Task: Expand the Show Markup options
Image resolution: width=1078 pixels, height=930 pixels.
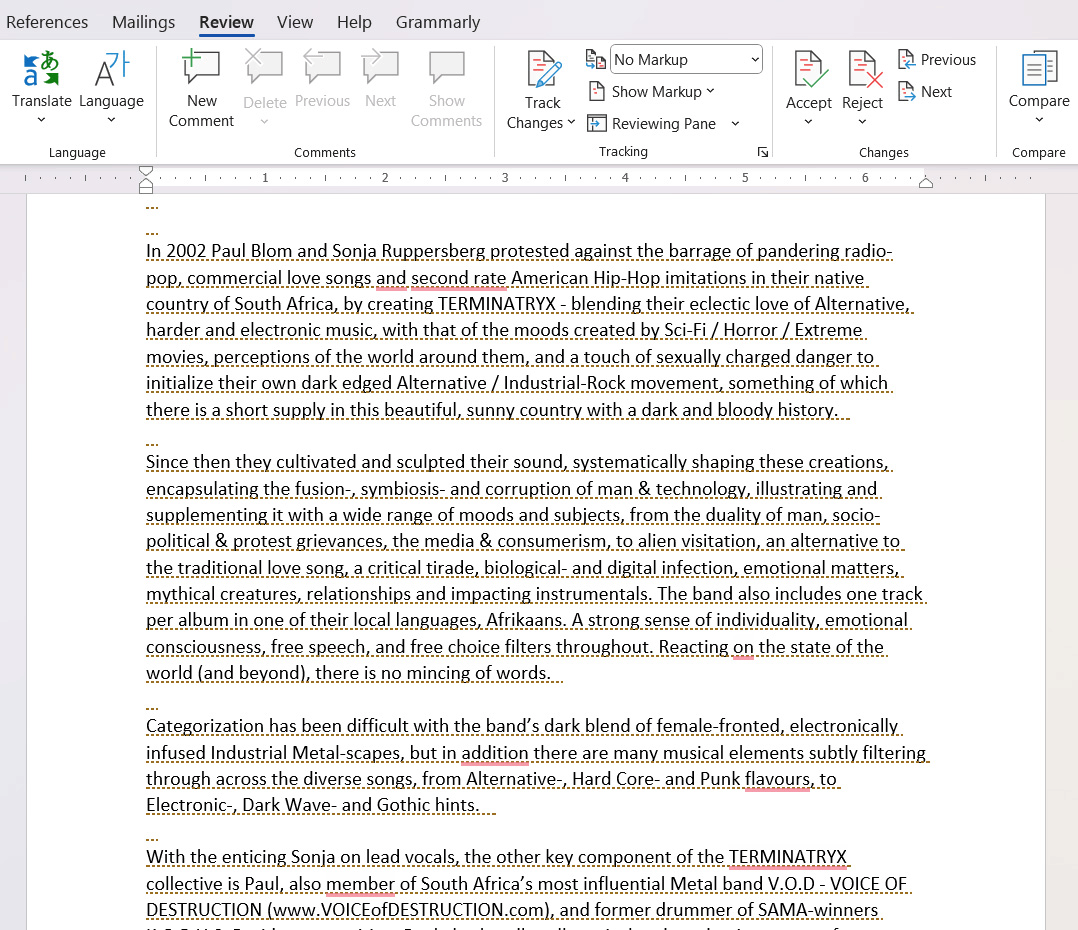Action: coord(652,91)
